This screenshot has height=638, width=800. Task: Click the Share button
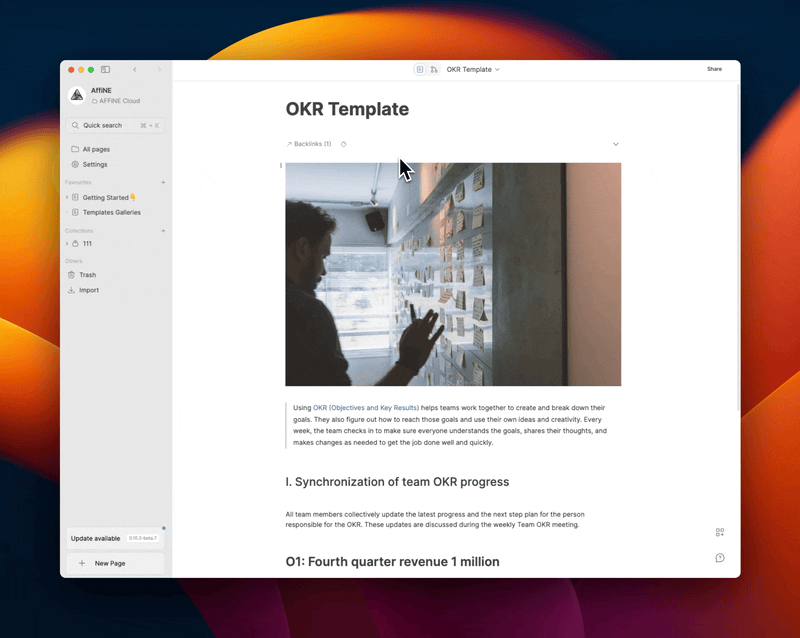coord(714,69)
